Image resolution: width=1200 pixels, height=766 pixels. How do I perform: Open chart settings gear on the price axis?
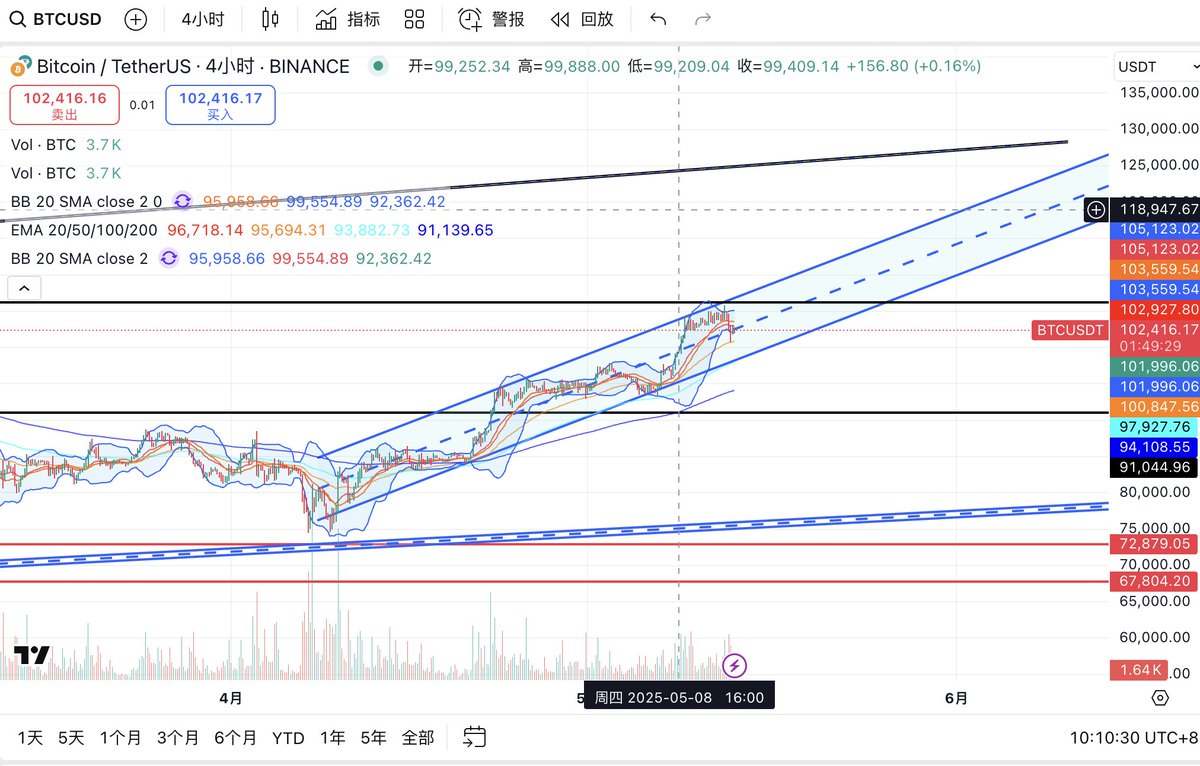click(1160, 698)
